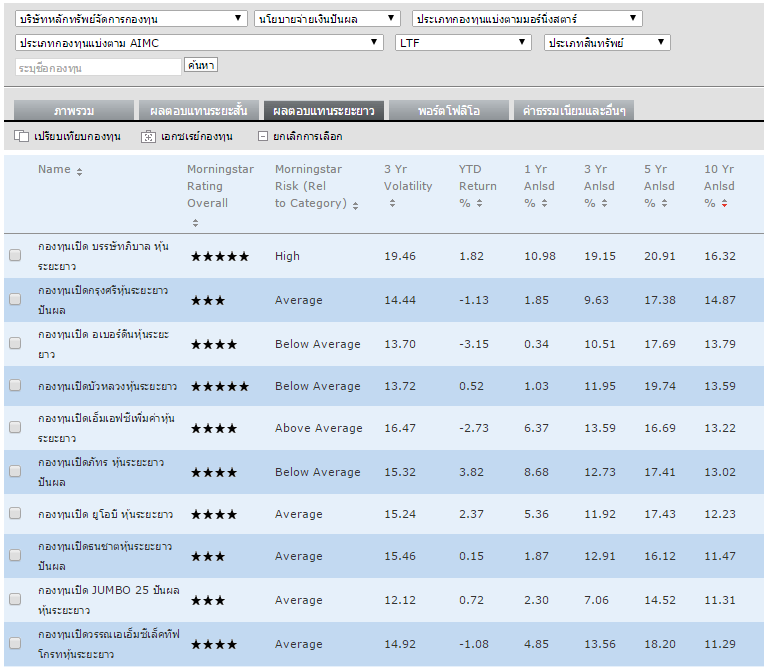Sort by Morningstar Rating Overall arrow
This screenshot has width=769, height=667.
click(x=195, y=223)
